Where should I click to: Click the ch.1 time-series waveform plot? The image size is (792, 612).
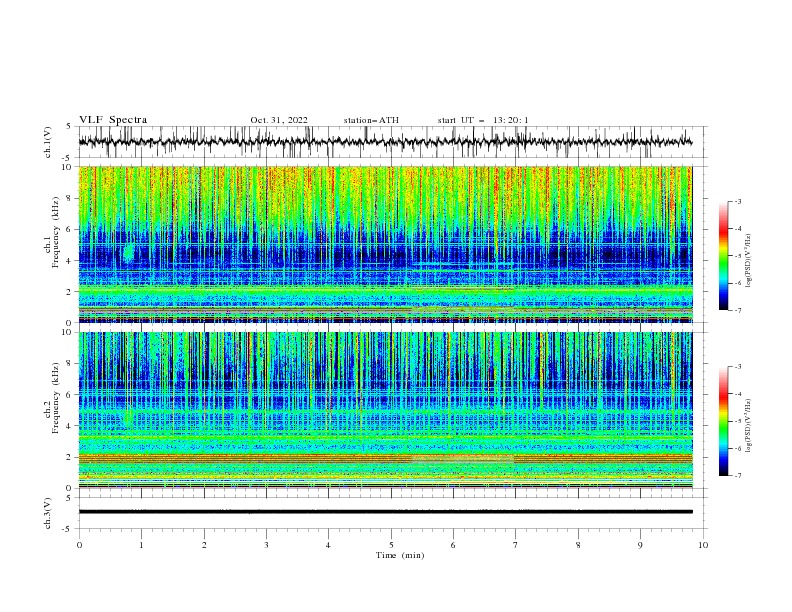tap(385, 142)
